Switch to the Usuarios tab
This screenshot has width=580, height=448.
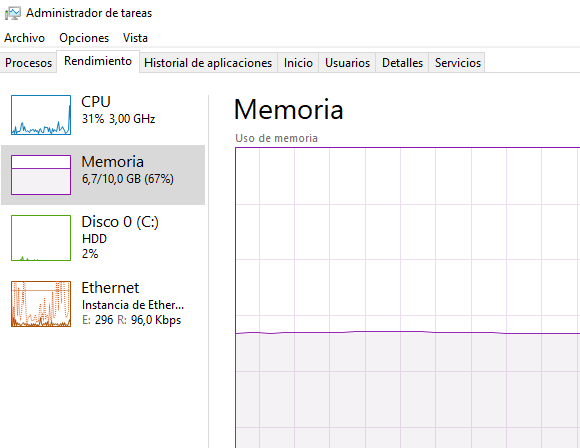[x=347, y=63]
